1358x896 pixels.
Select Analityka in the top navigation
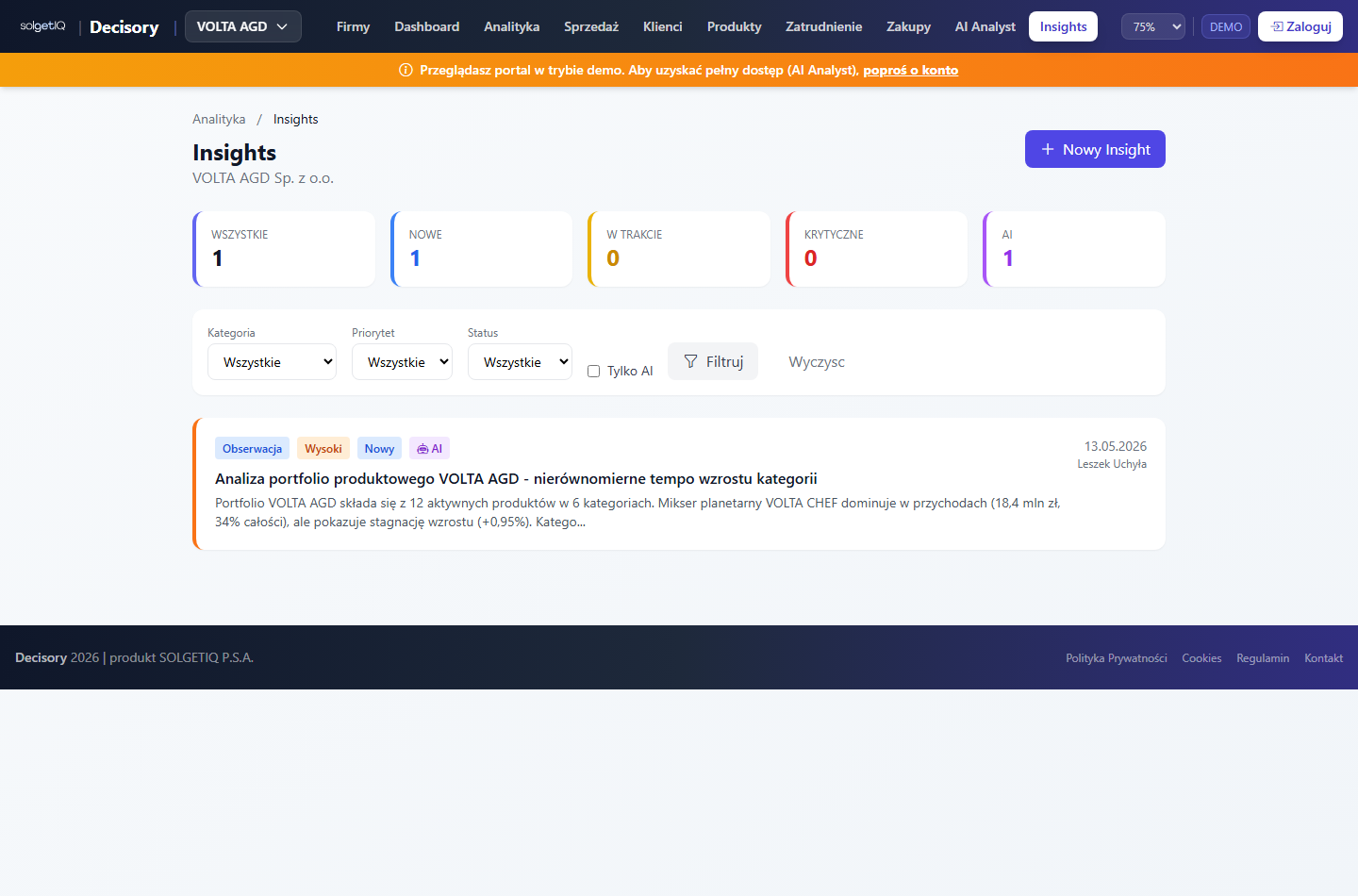click(x=512, y=26)
